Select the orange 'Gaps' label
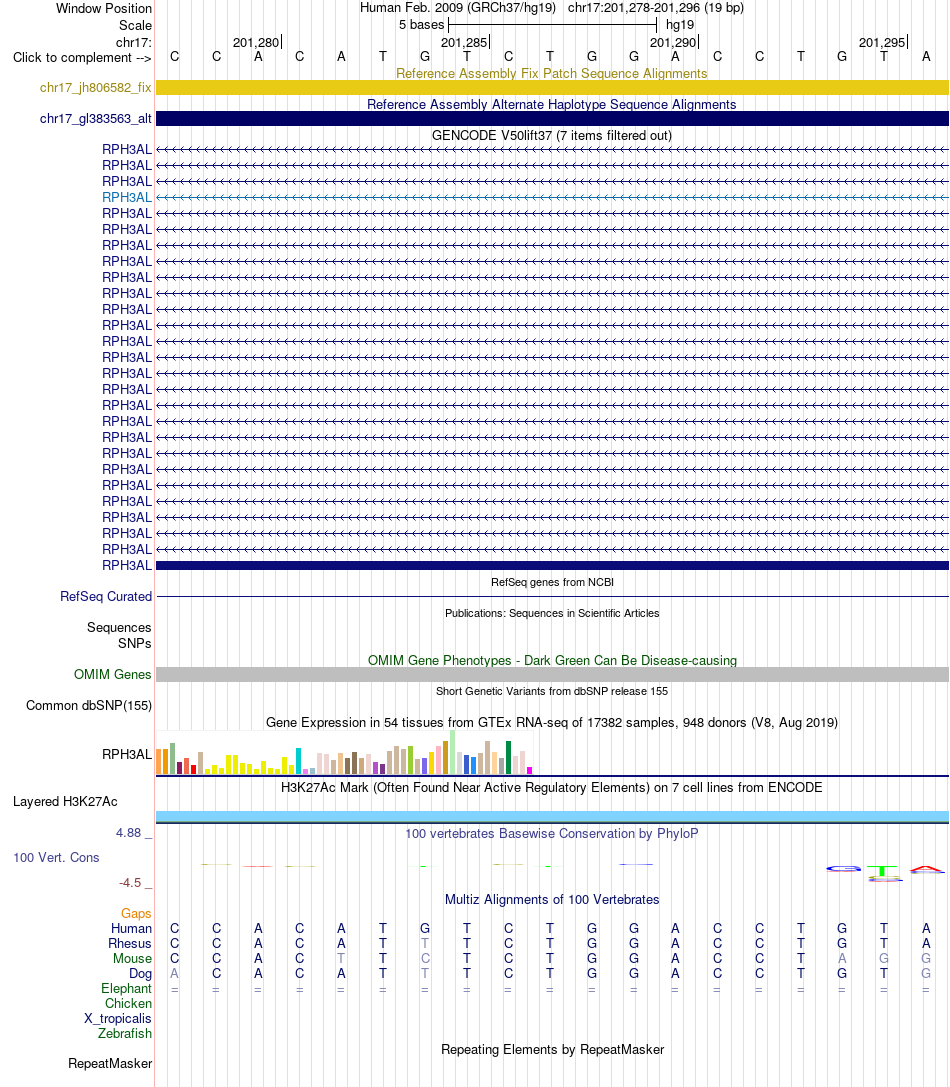The height and width of the screenshot is (1087, 950). click(x=136, y=914)
